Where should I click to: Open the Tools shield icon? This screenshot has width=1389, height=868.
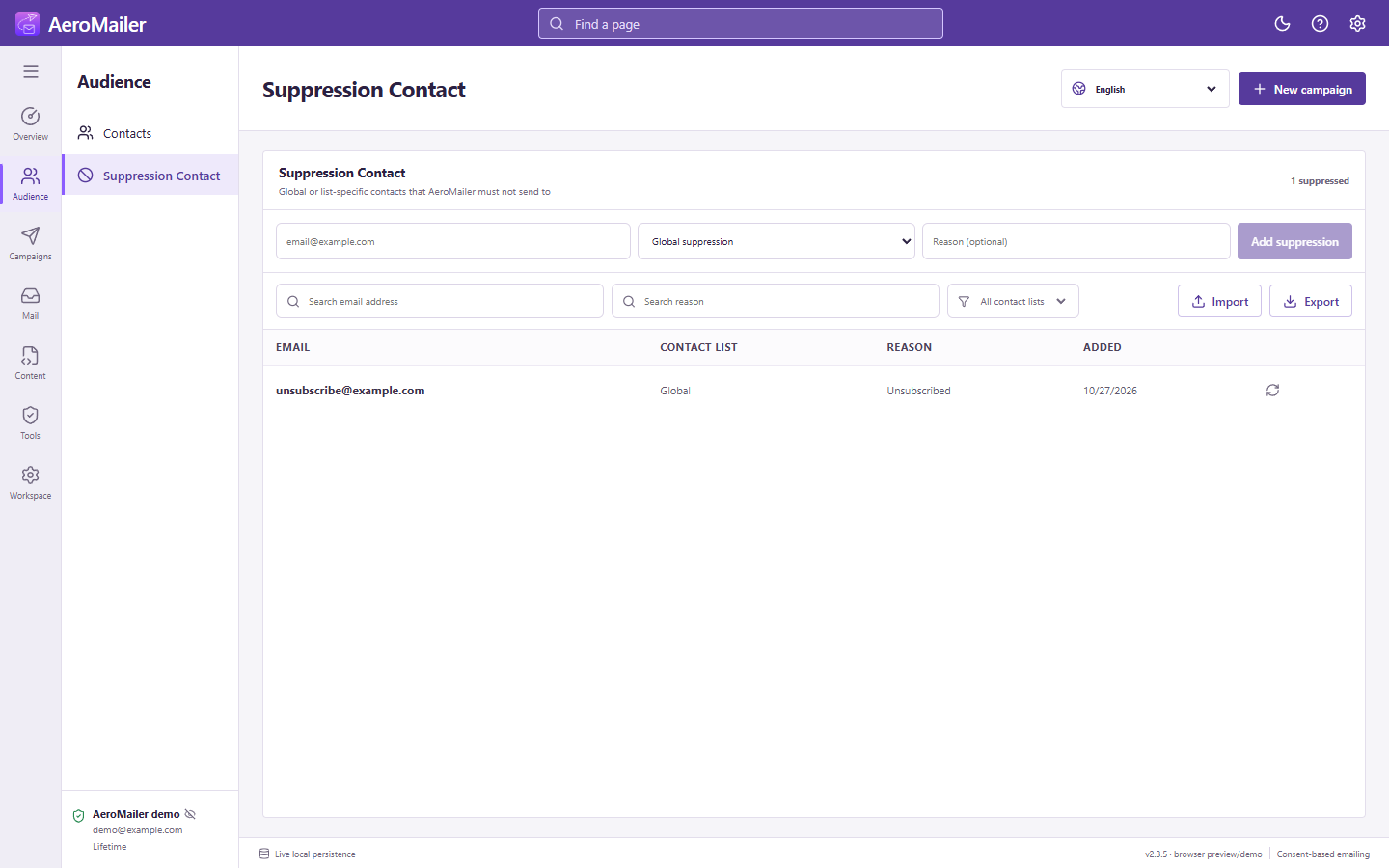[31, 422]
